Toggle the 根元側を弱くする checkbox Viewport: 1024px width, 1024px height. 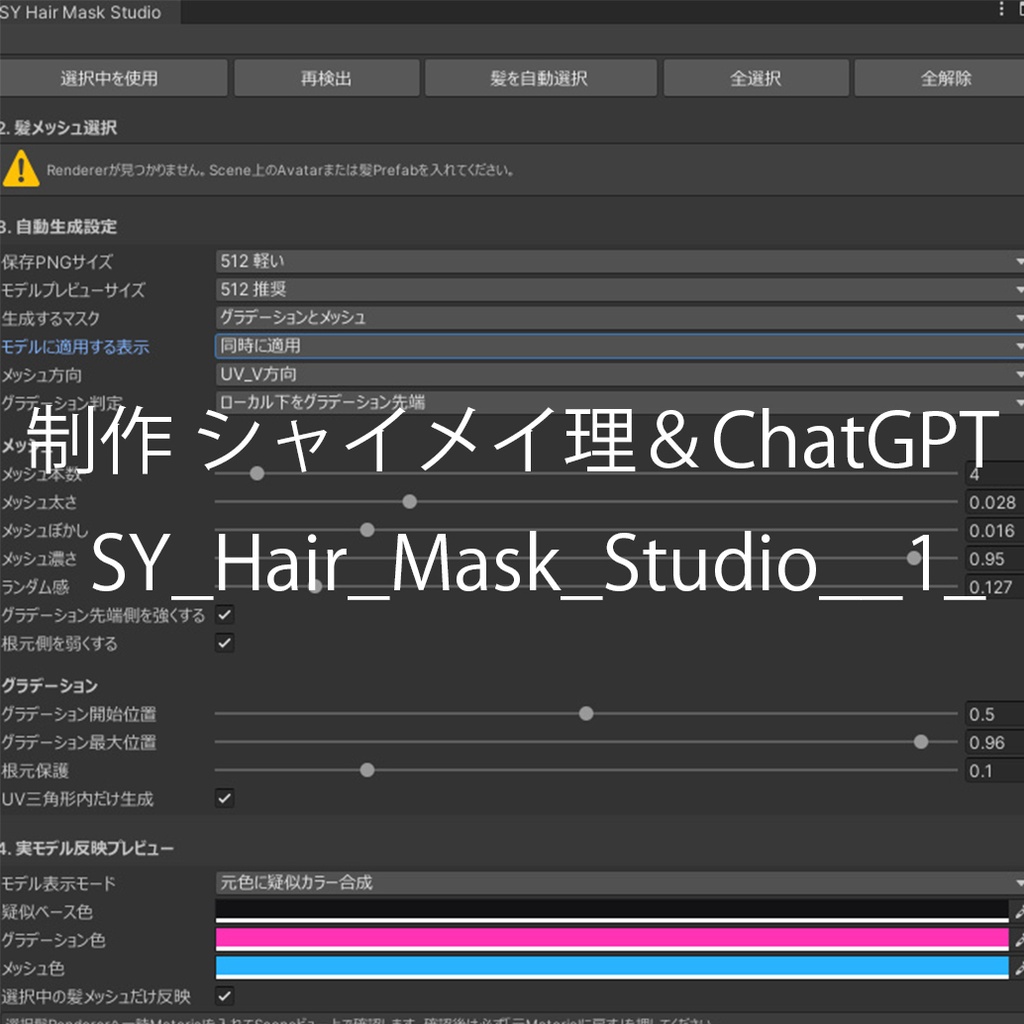coord(225,643)
